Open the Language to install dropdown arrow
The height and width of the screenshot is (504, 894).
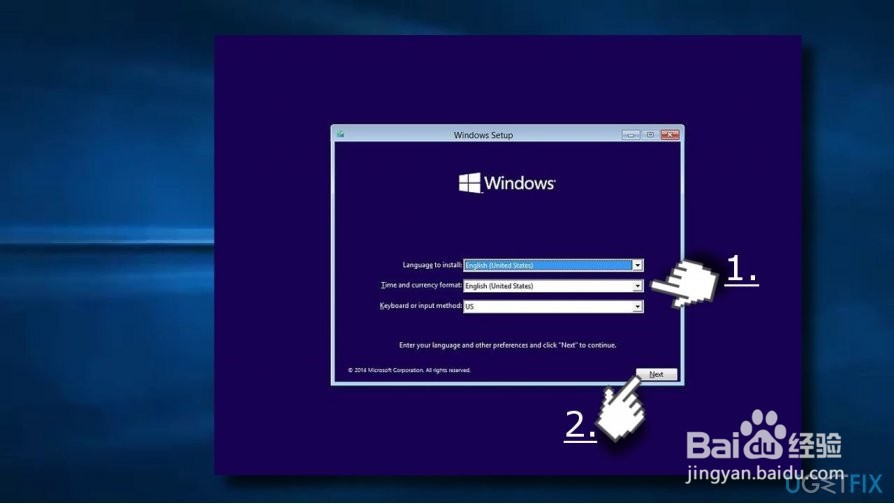(637, 265)
